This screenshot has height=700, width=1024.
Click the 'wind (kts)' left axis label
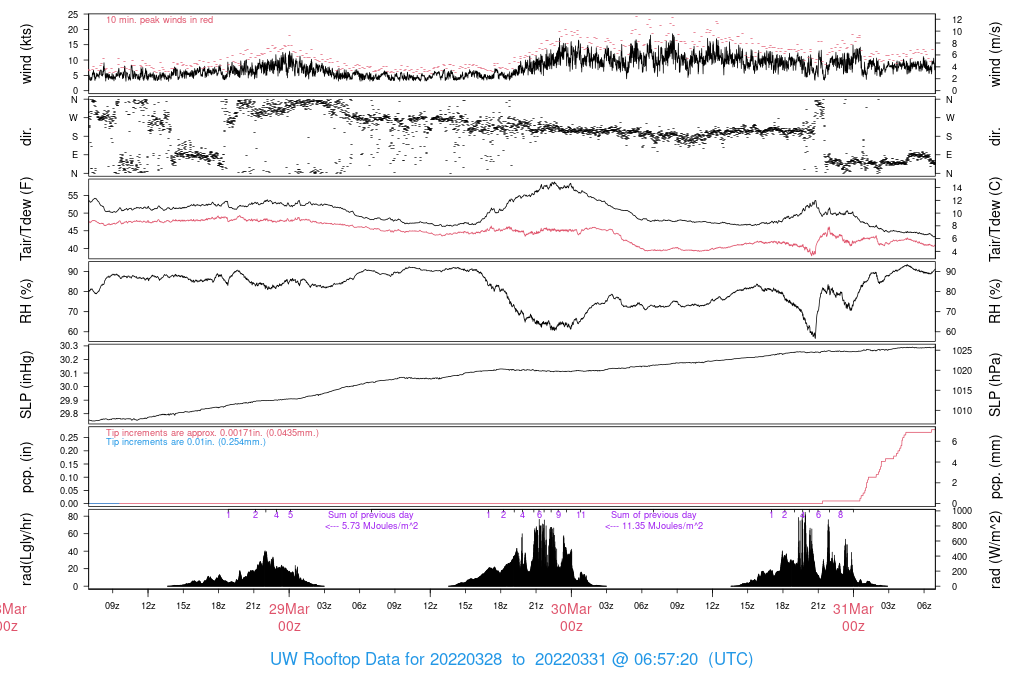point(26,54)
